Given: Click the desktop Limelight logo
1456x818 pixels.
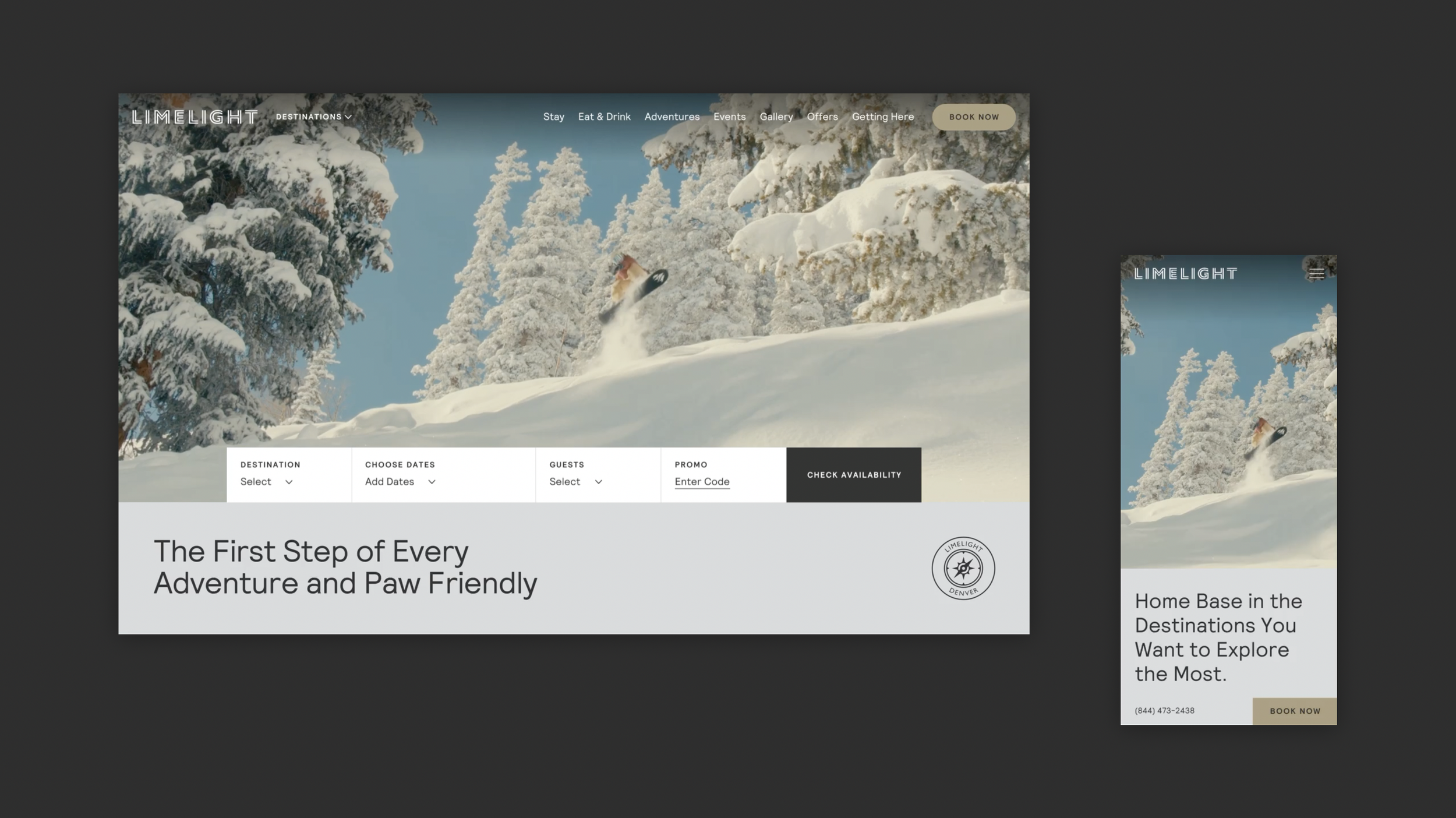Looking at the screenshot, I should pyautogui.click(x=195, y=117).
